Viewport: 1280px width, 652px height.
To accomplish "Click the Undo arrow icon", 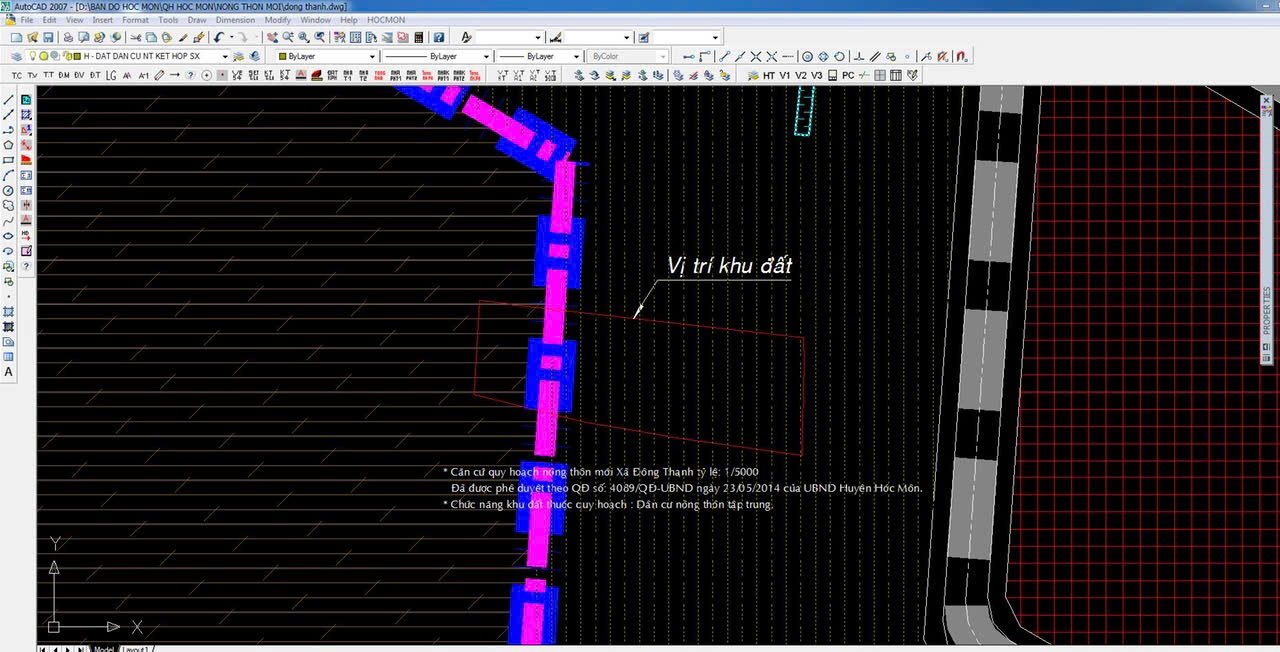I will point(218,38).
